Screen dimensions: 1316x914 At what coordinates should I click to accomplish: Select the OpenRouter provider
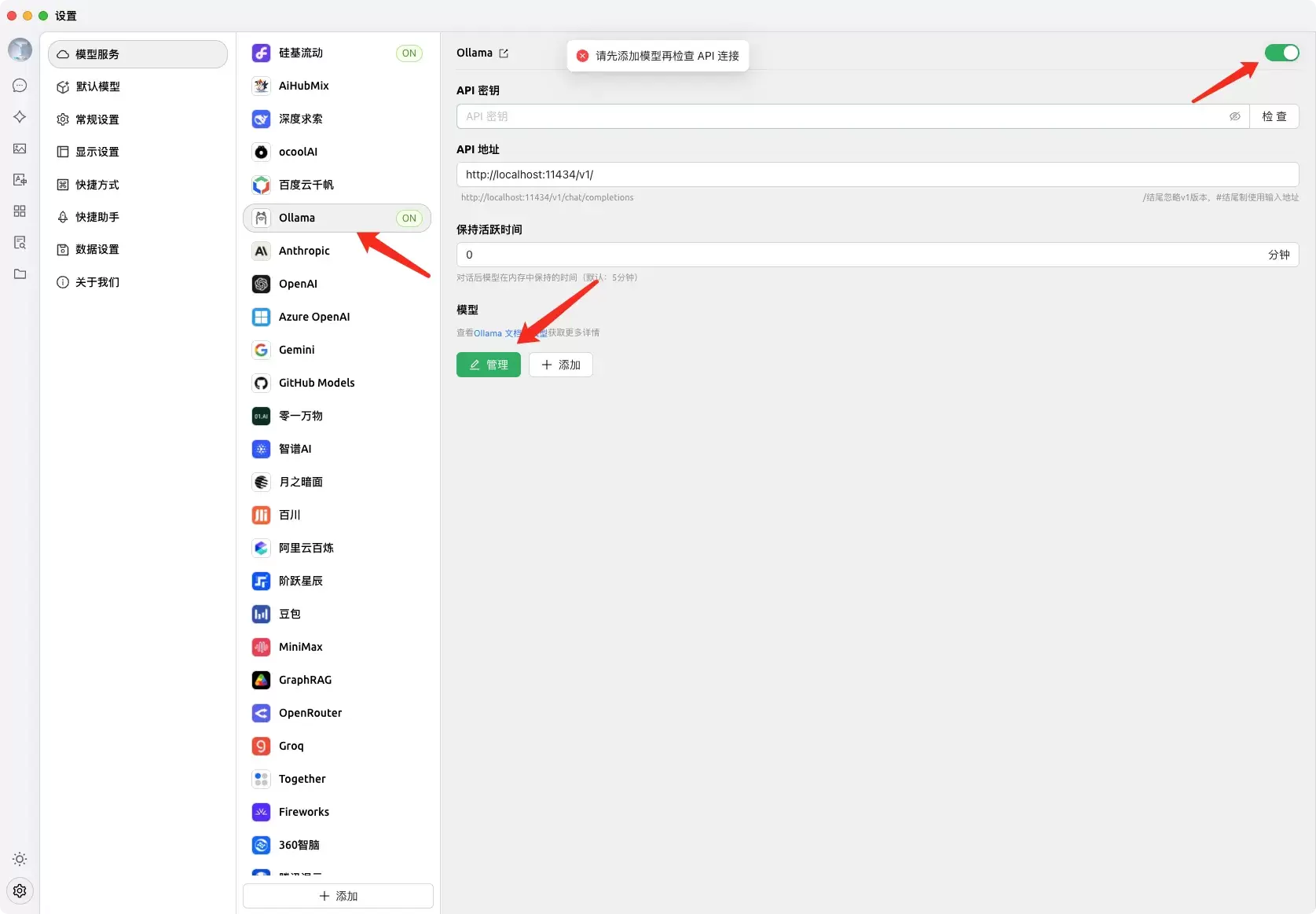337,713
